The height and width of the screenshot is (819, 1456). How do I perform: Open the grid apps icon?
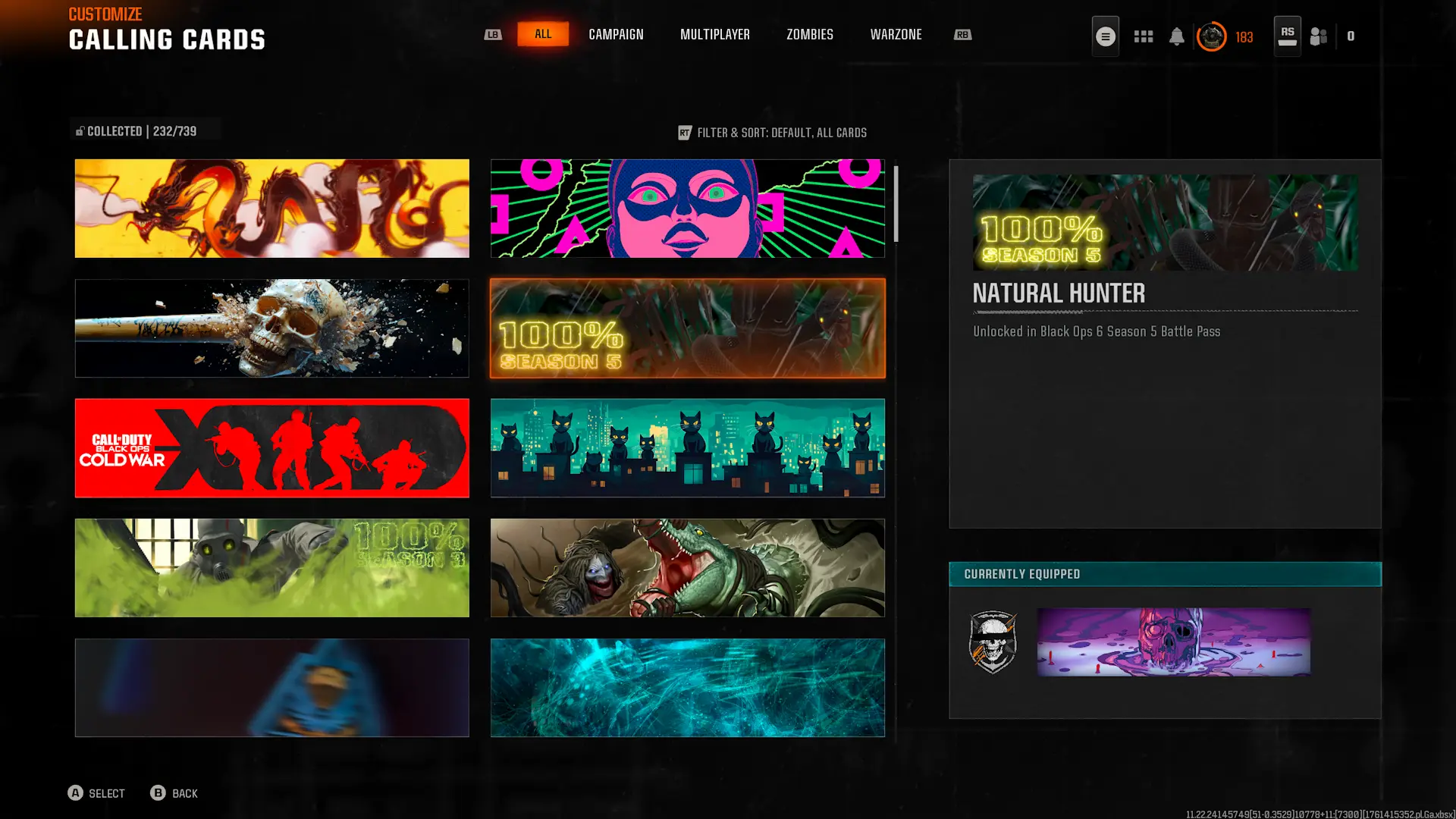coord(1143,36)
